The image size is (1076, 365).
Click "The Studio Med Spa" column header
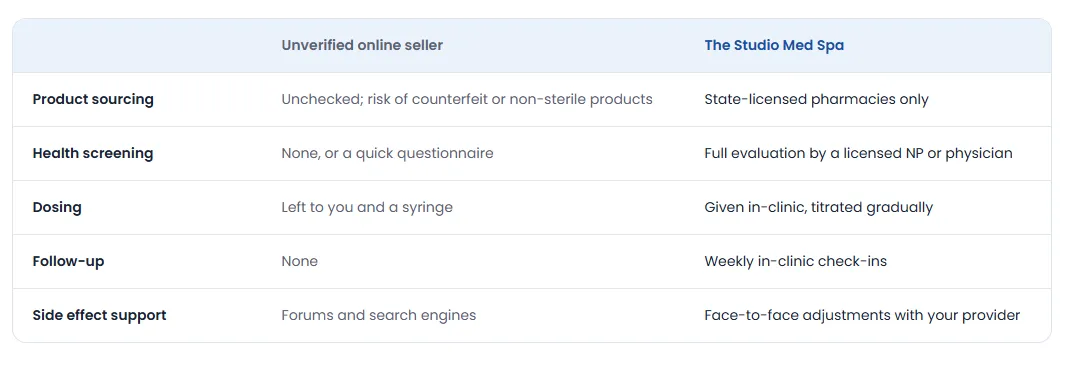(x=774, y=45)
